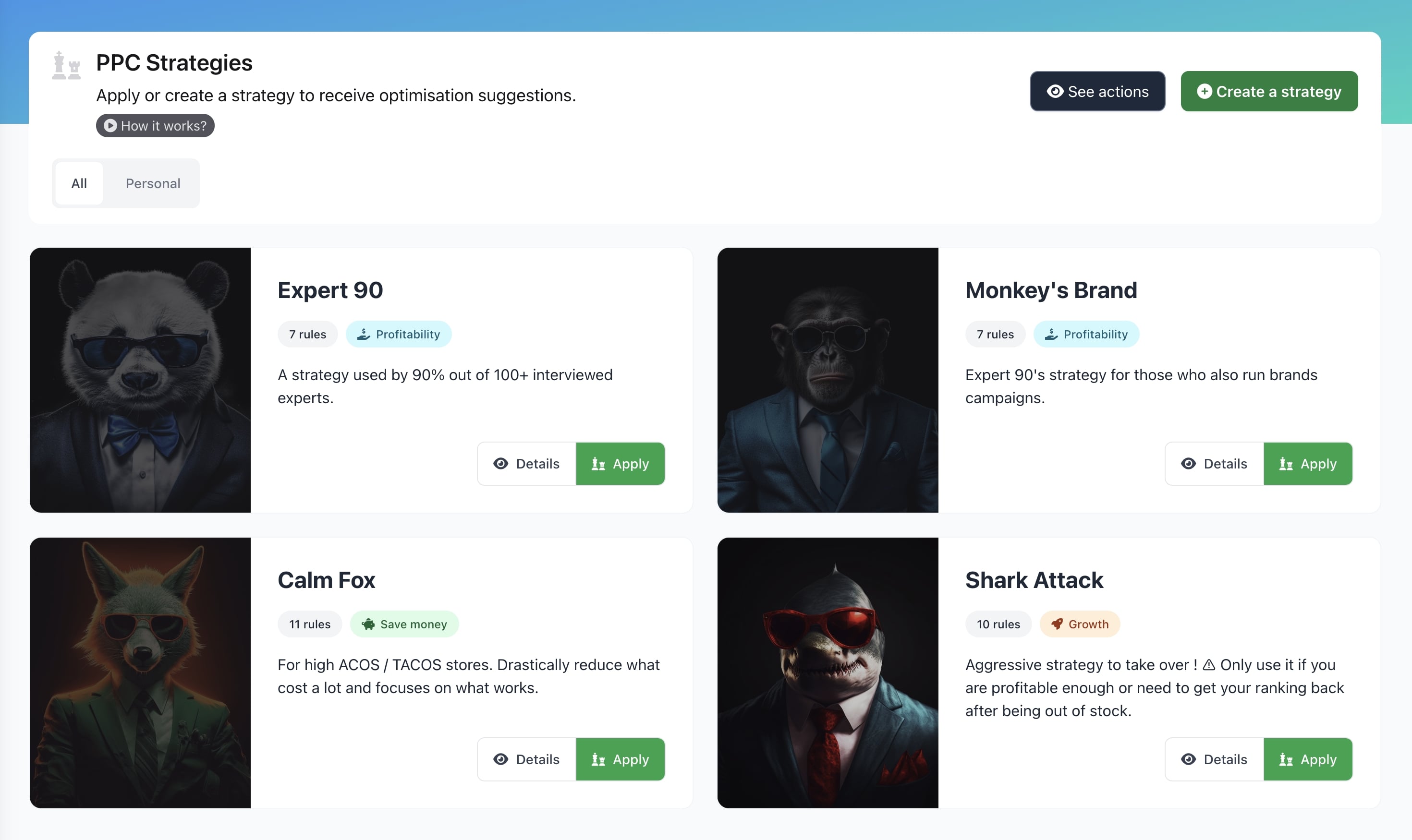The height and width of the screenshot is (840, 1412).
Task: Click the PPC Strategies heading
Action: 174,63
